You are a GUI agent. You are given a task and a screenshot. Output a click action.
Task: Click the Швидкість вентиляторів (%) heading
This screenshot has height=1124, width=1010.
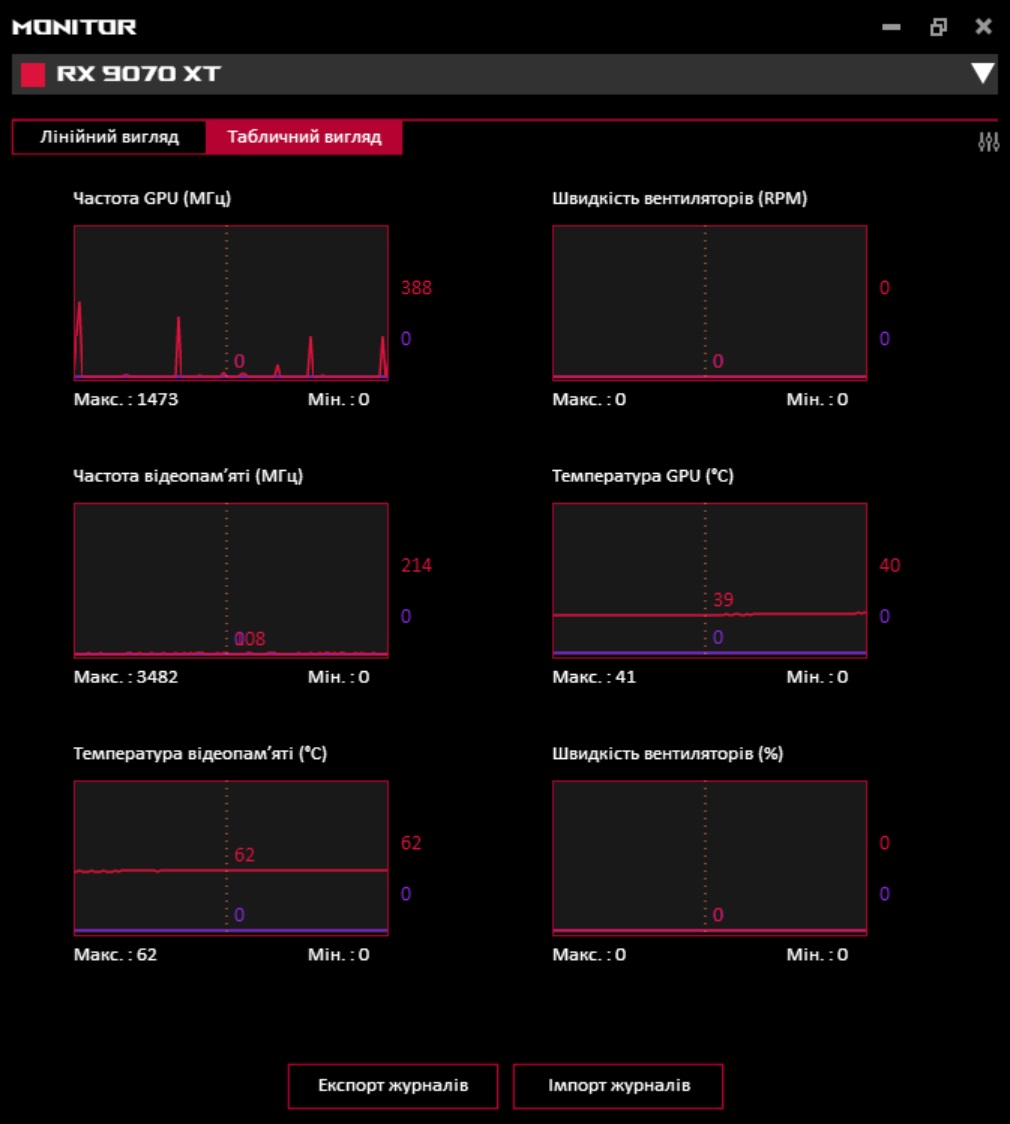667,753
